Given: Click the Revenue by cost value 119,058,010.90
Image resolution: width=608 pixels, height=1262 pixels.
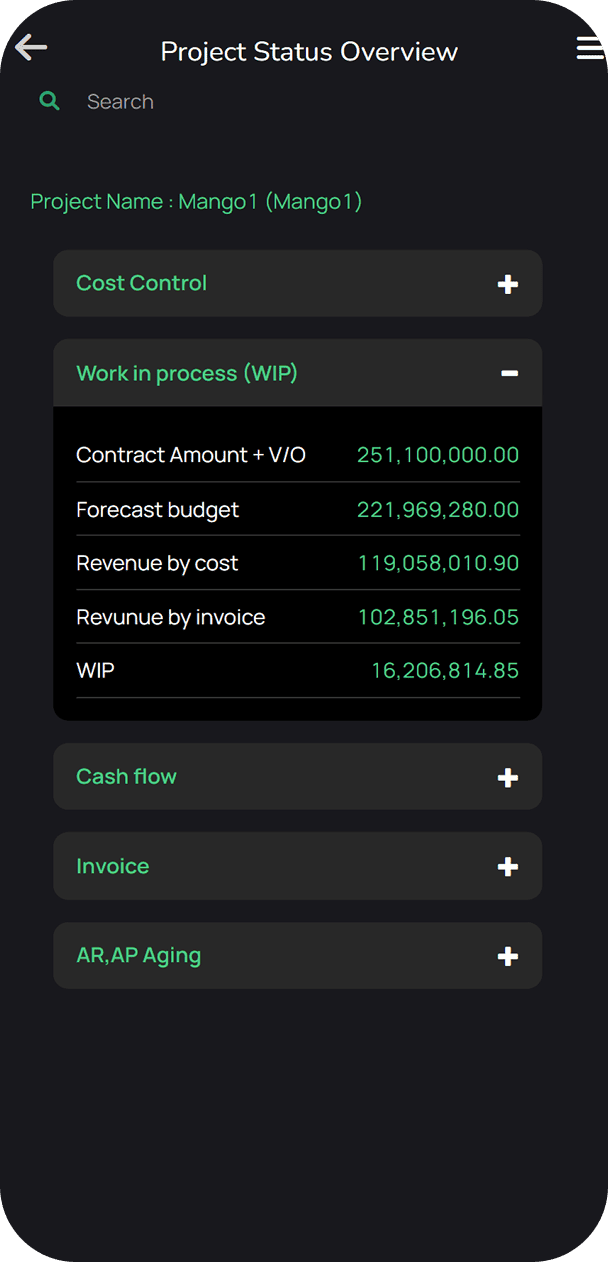Looking at the screenshot, I should (x=438, y=563).
